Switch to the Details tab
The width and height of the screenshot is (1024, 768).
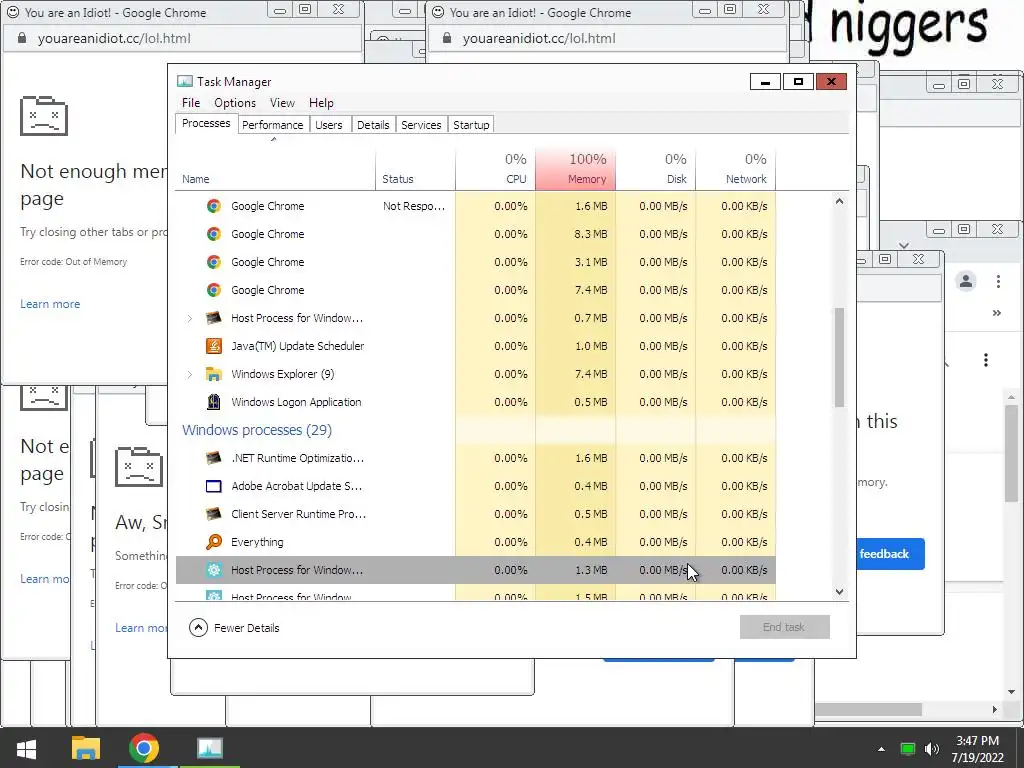373,125
